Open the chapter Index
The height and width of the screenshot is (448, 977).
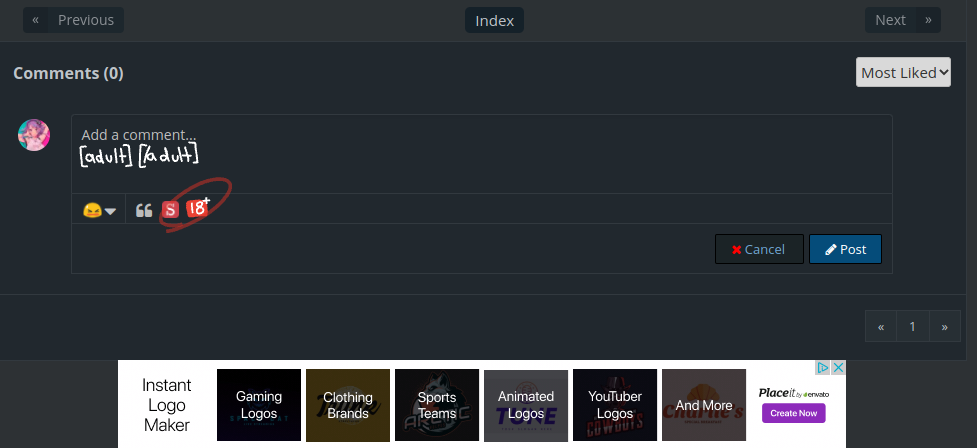pos(494,20)
